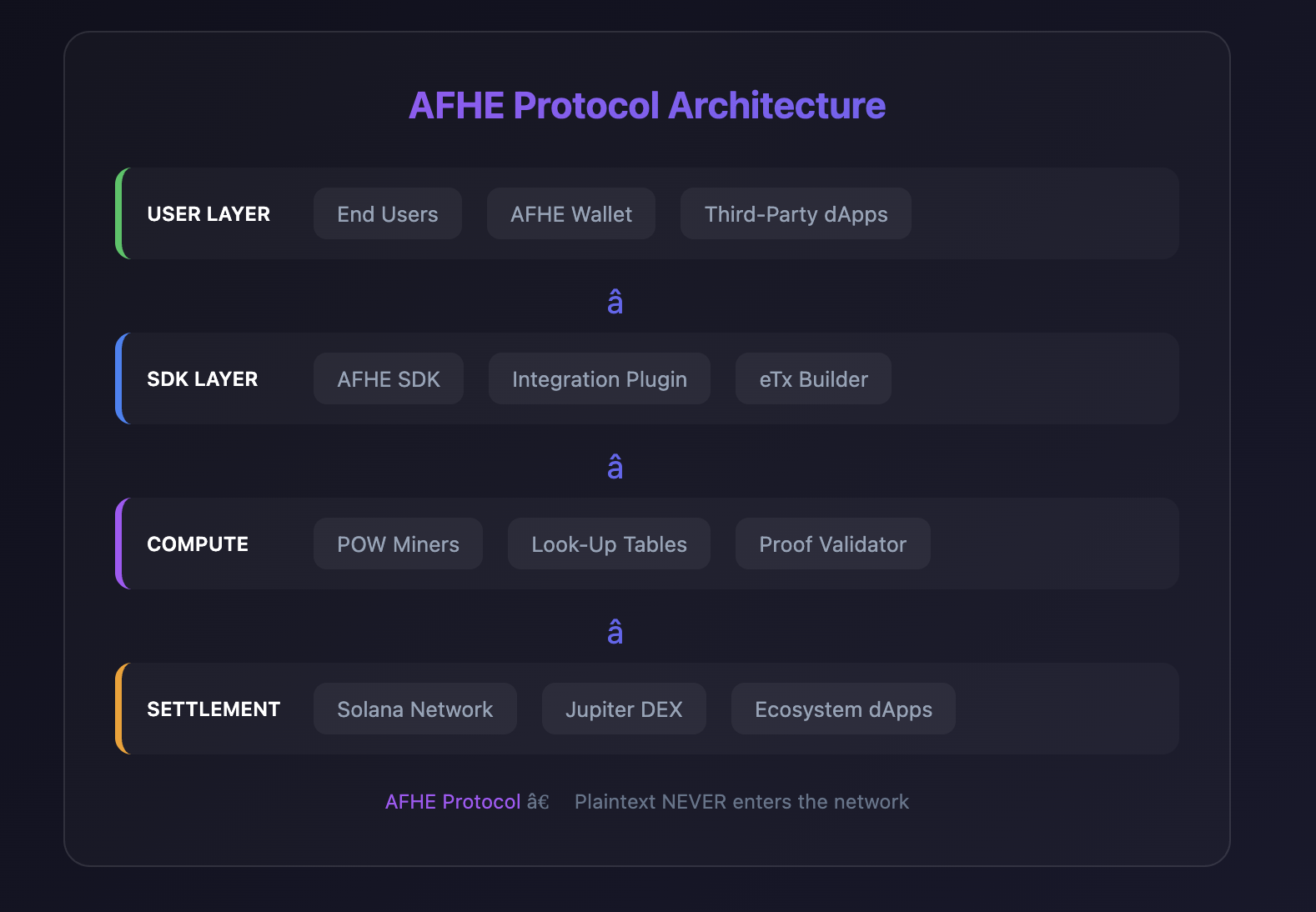
Task: Click the SETTLEMENT row label
Action: [213, 709]
